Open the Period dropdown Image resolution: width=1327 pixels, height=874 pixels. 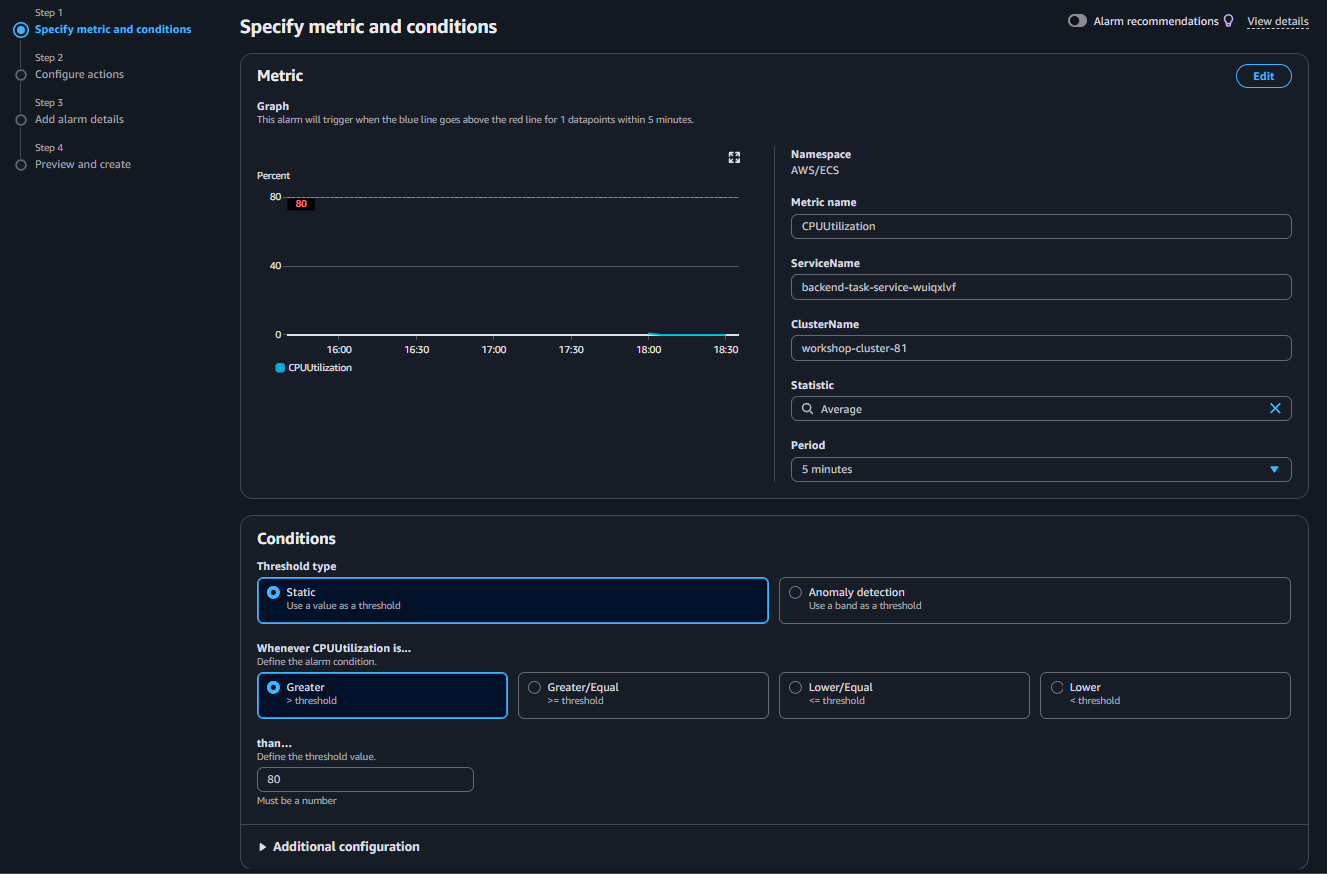point(1040,469)
